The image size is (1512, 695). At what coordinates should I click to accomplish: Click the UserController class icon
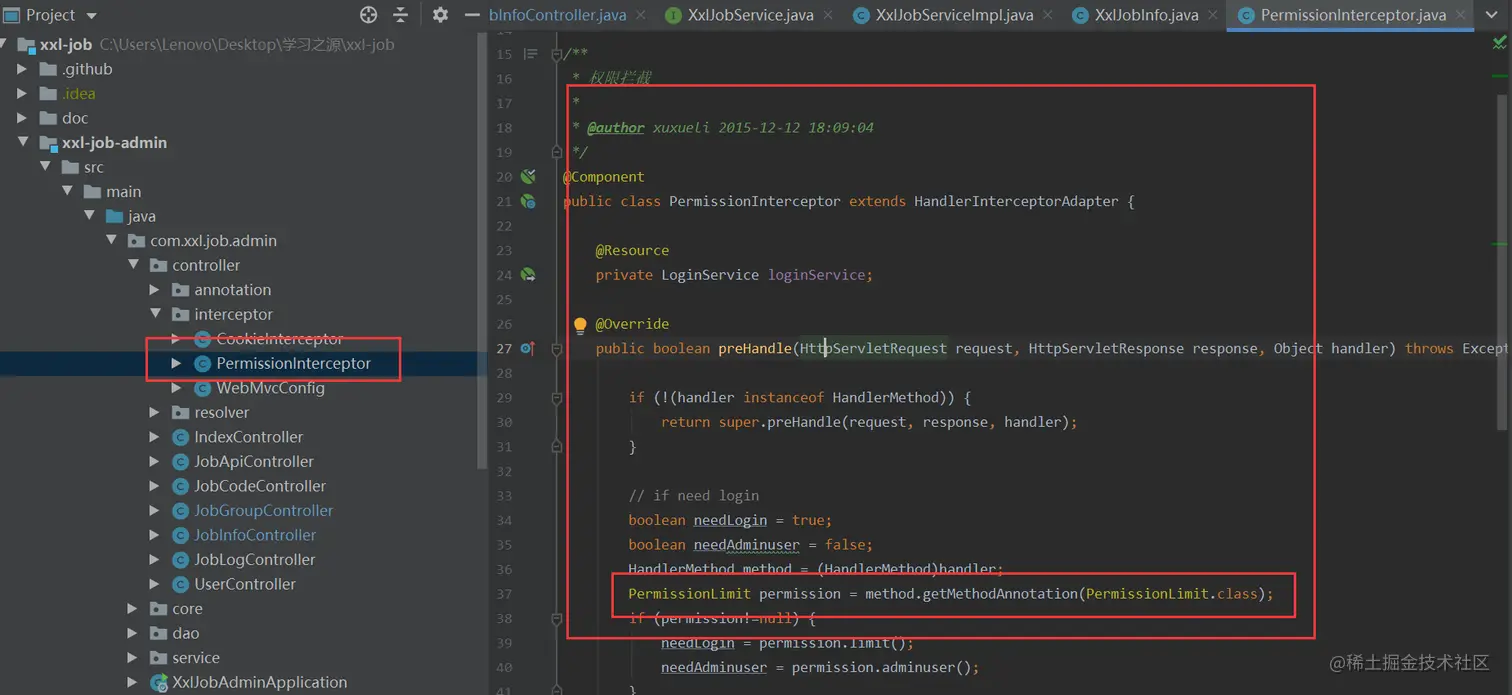tap(180, 584)
